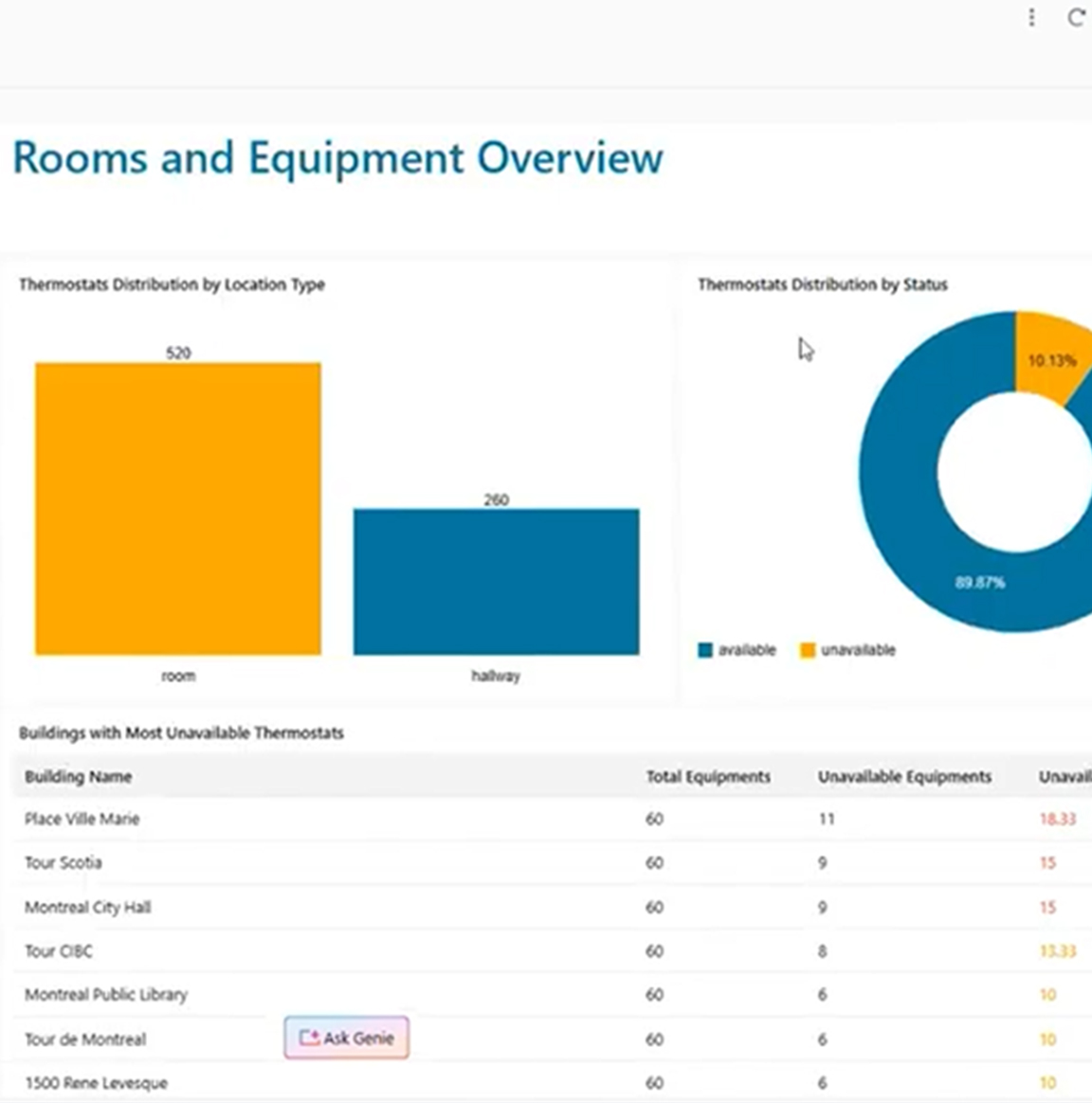This screenshot has width=1092, height=1103.
Task: Select the Place Ville Marie row
Action: (x=82, y=819)
